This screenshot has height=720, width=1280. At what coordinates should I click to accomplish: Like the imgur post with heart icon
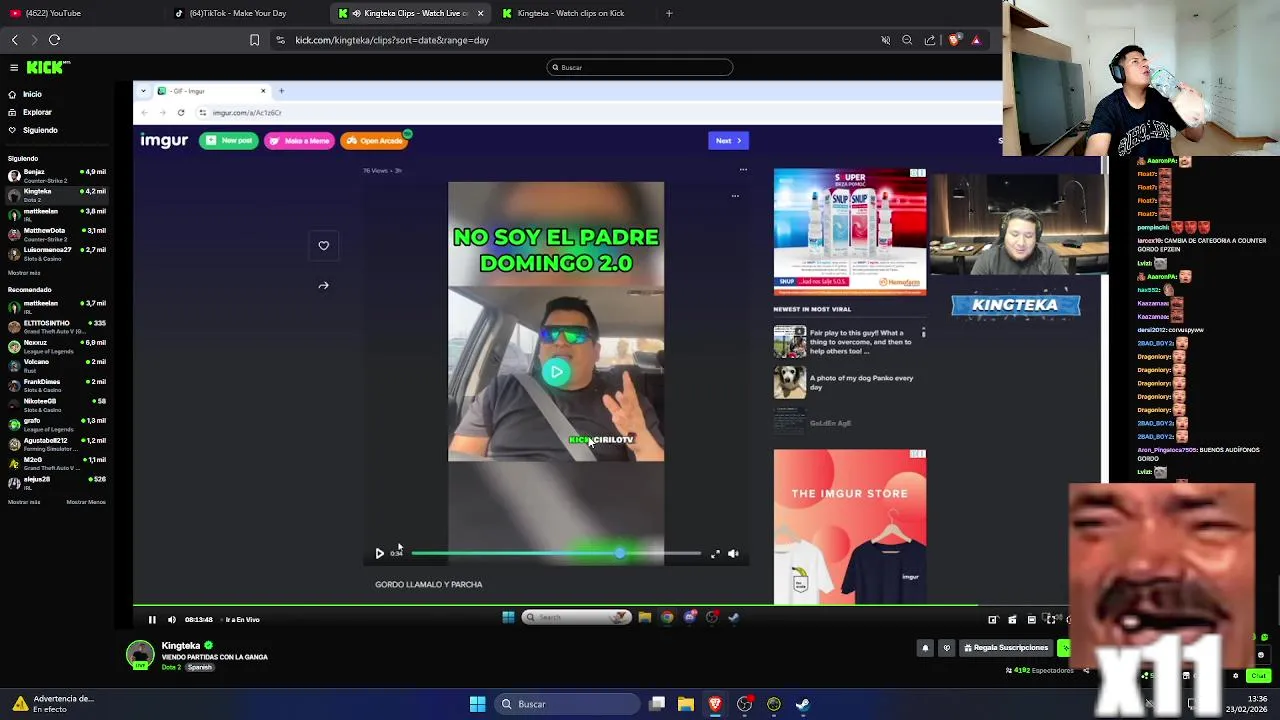(x=323, y=245)
